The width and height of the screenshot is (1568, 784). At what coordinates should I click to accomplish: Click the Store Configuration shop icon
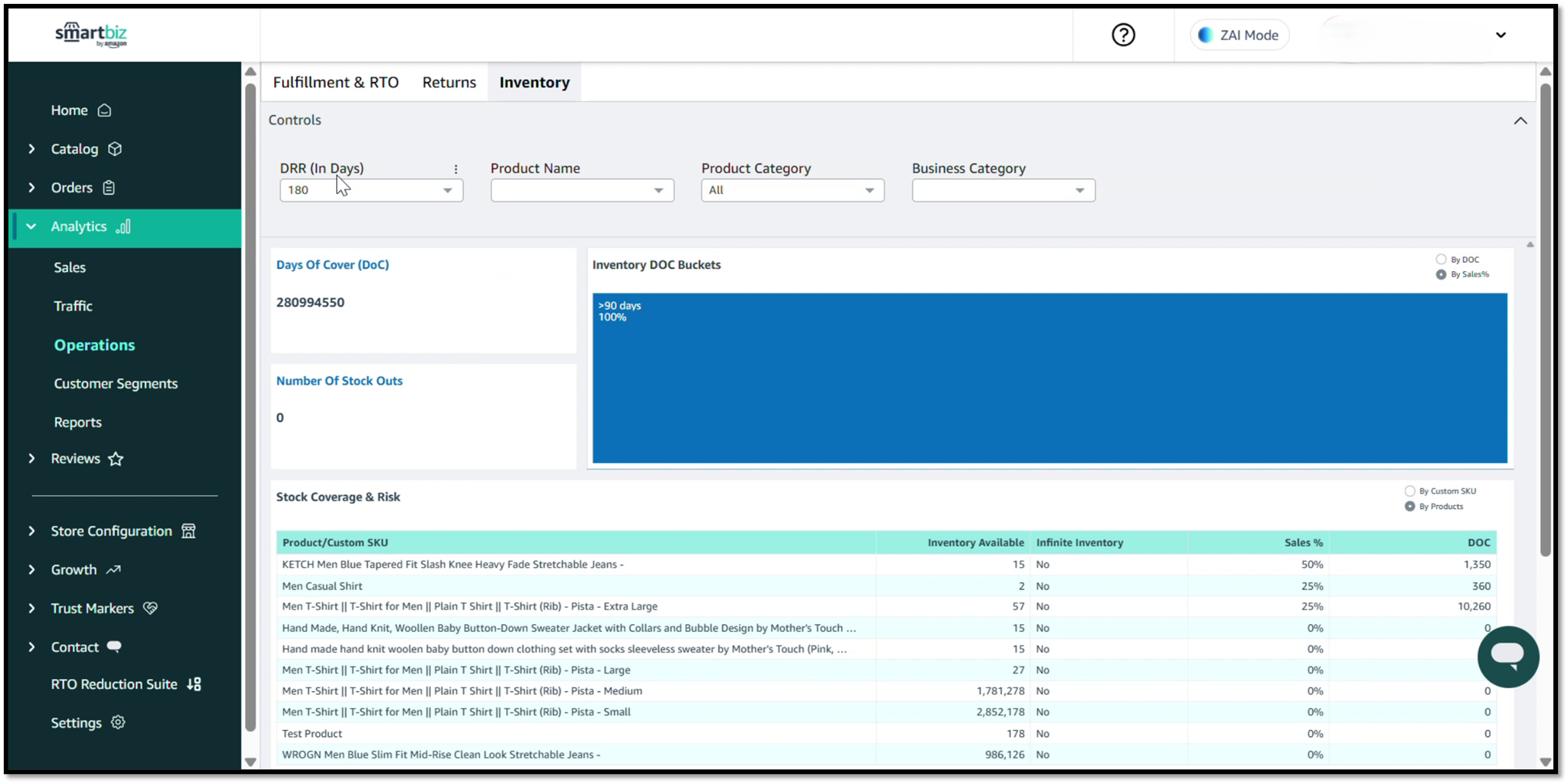188,531
